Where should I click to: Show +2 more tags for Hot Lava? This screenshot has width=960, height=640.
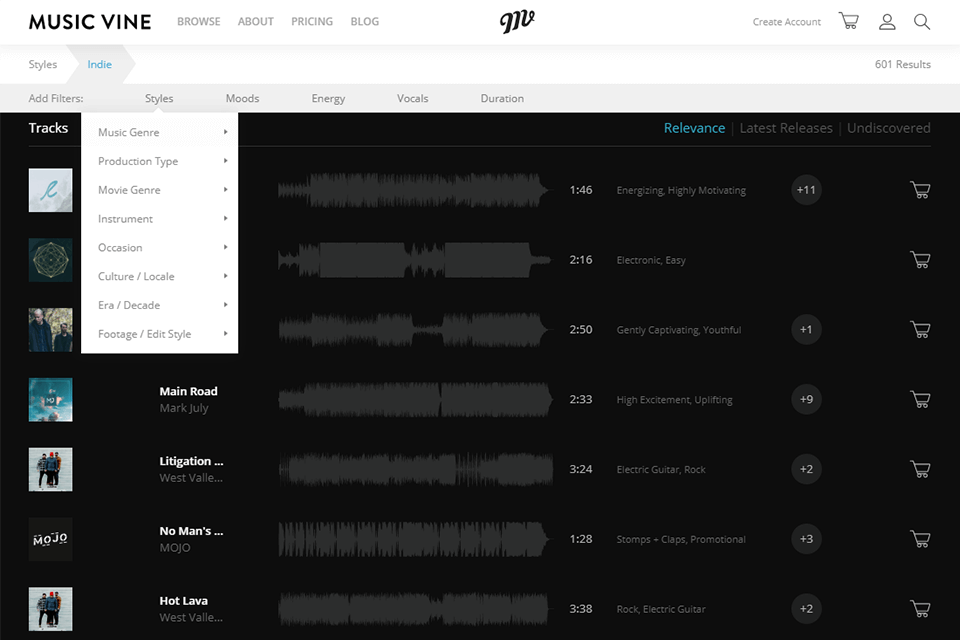806,609
